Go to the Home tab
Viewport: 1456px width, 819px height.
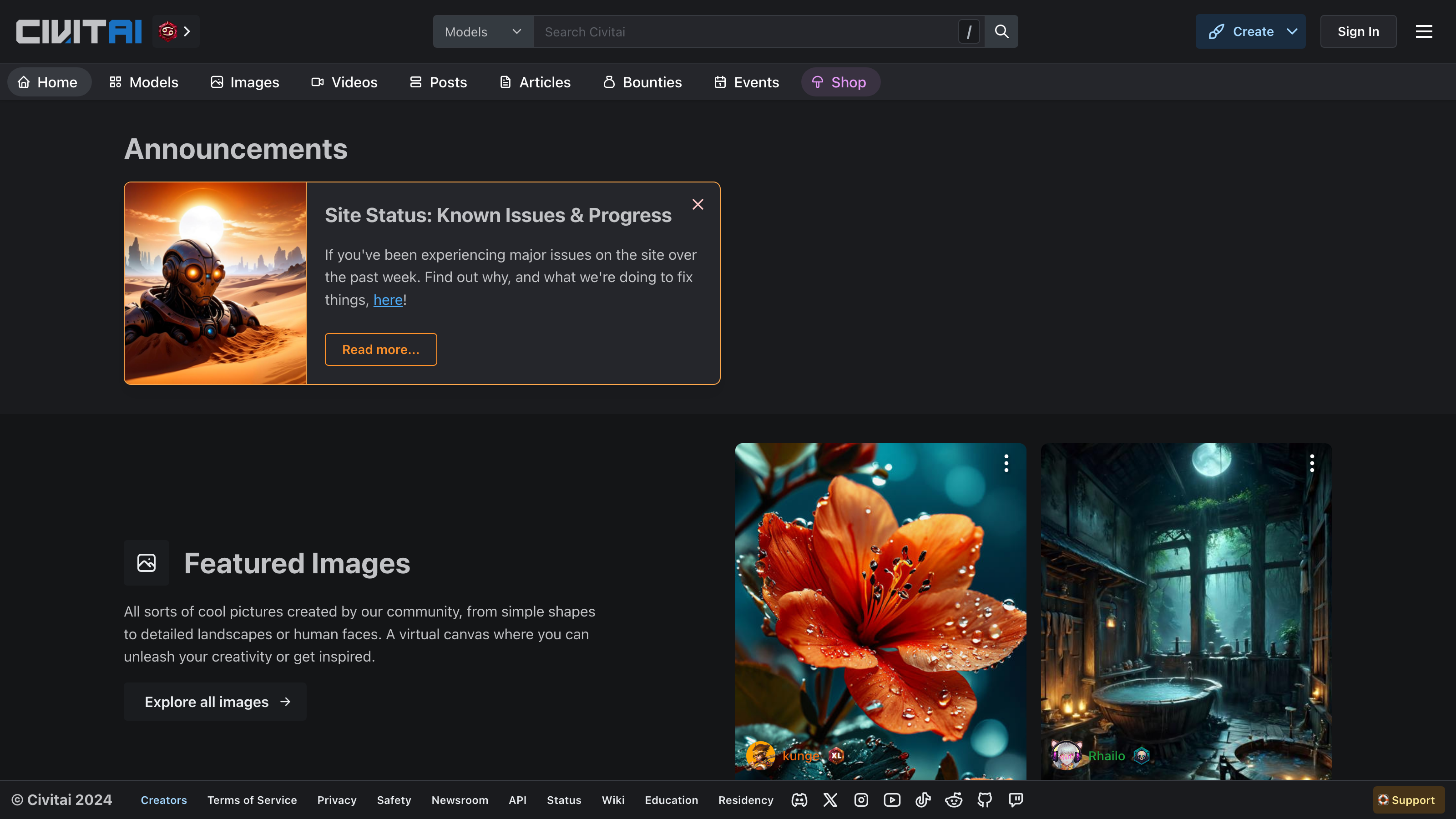(49, 82)
